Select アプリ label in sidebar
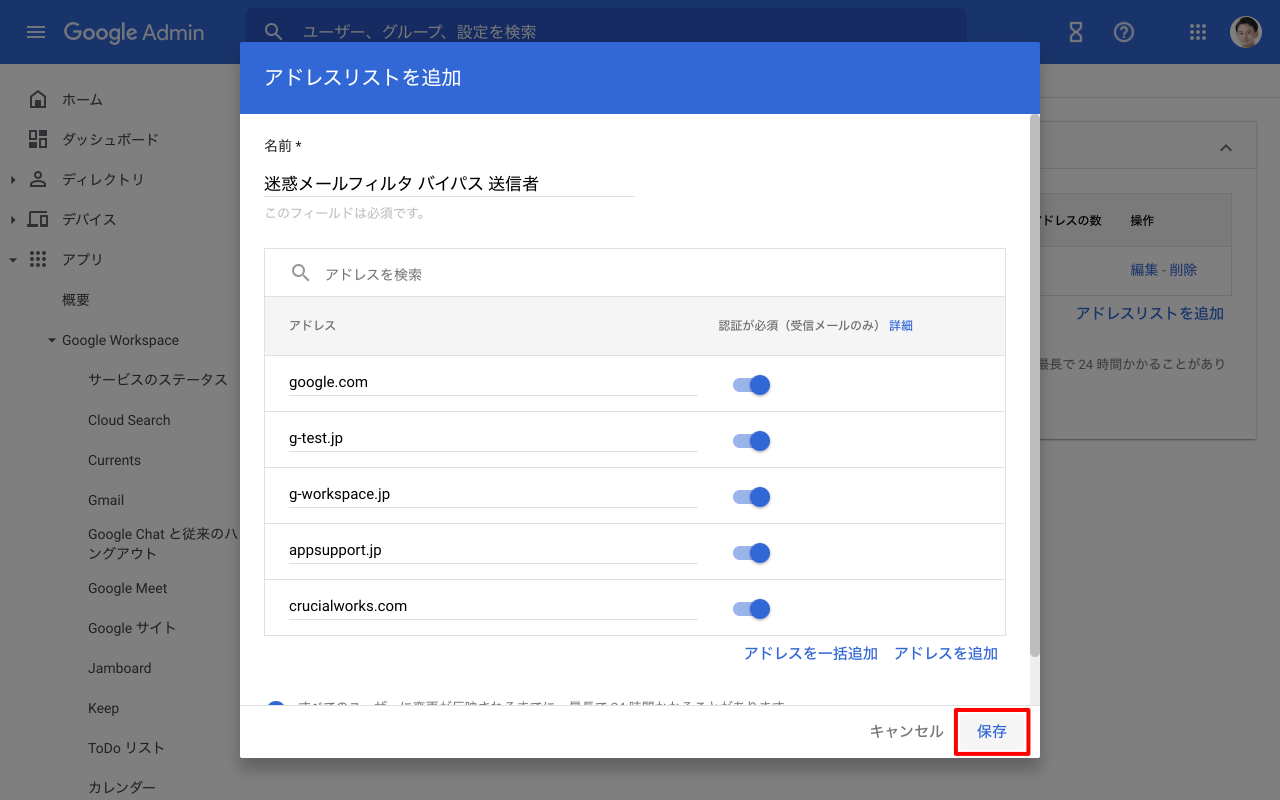 [83, 260]
